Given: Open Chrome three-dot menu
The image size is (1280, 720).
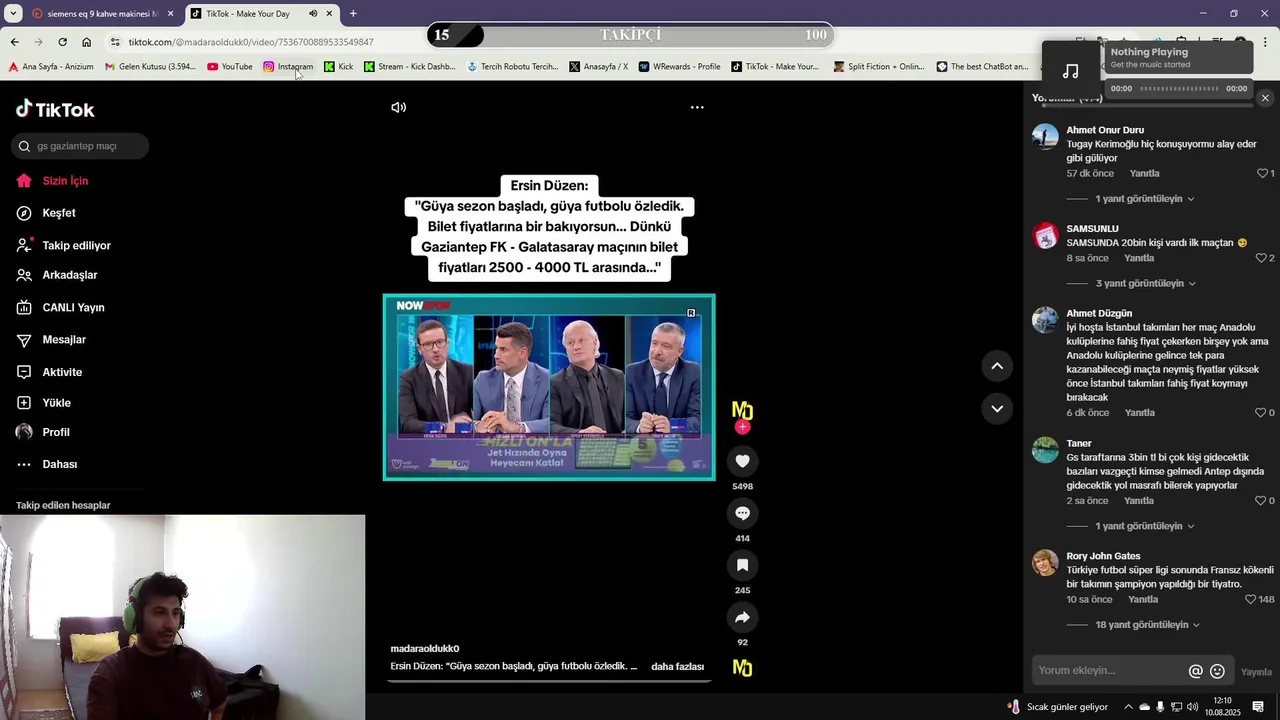Looking at the screenshot, I should [x=1265, y=42].
